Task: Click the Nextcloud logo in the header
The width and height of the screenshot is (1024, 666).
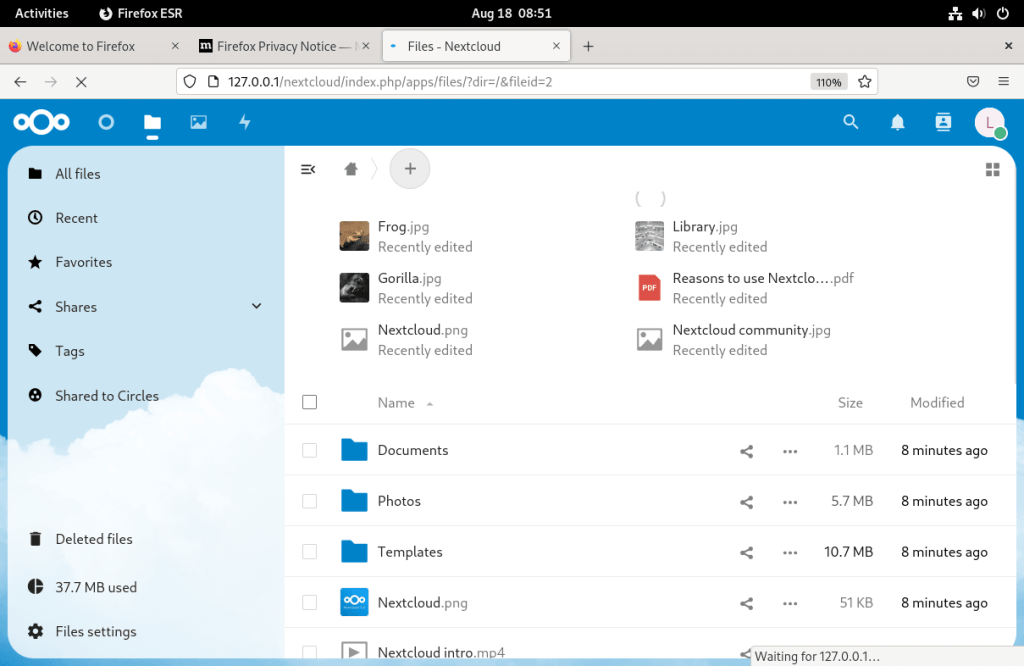Action: (x=41, y=122)
